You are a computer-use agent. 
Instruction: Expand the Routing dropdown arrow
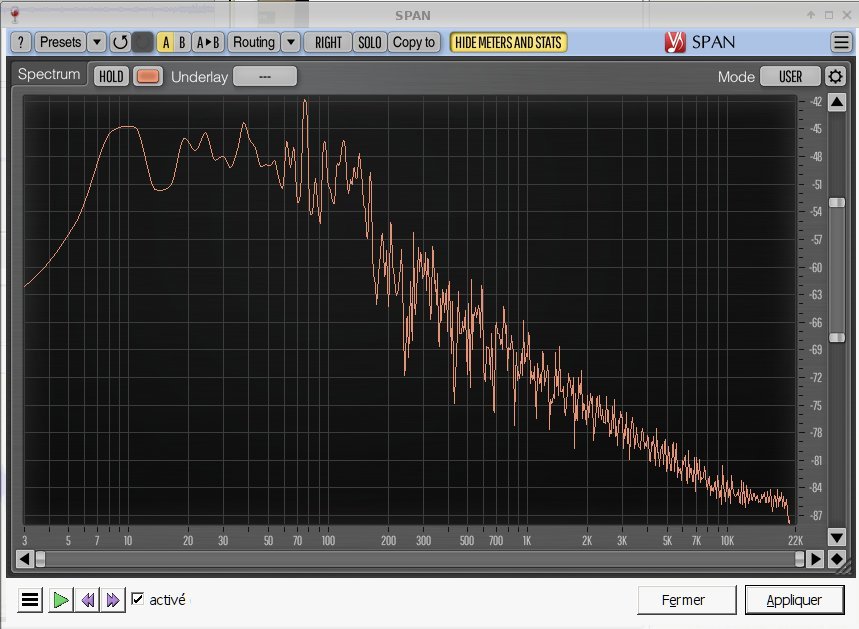291,42
